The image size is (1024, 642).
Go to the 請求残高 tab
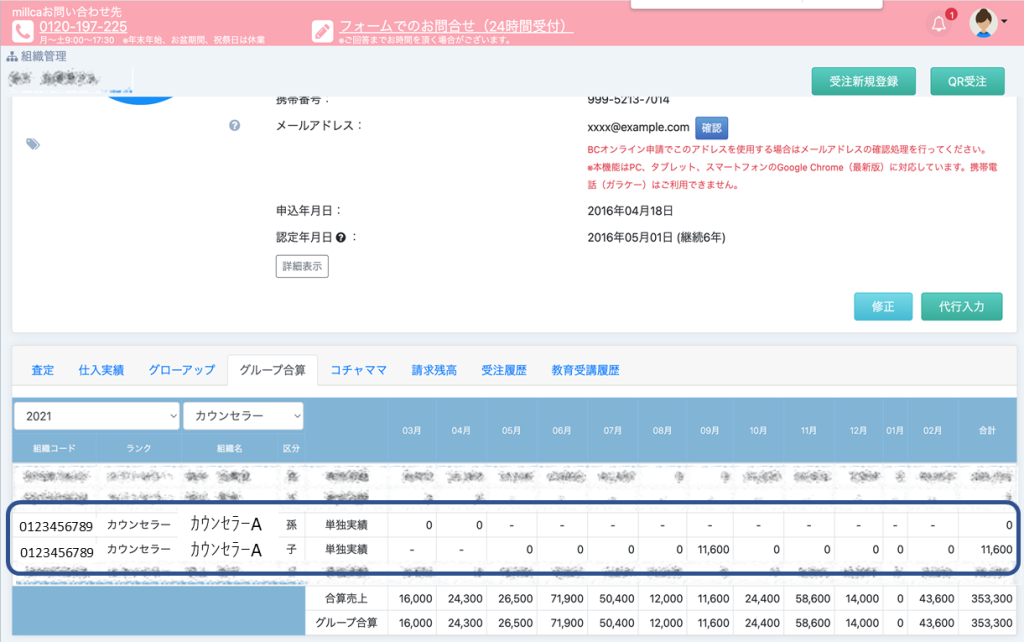(434, 370)
